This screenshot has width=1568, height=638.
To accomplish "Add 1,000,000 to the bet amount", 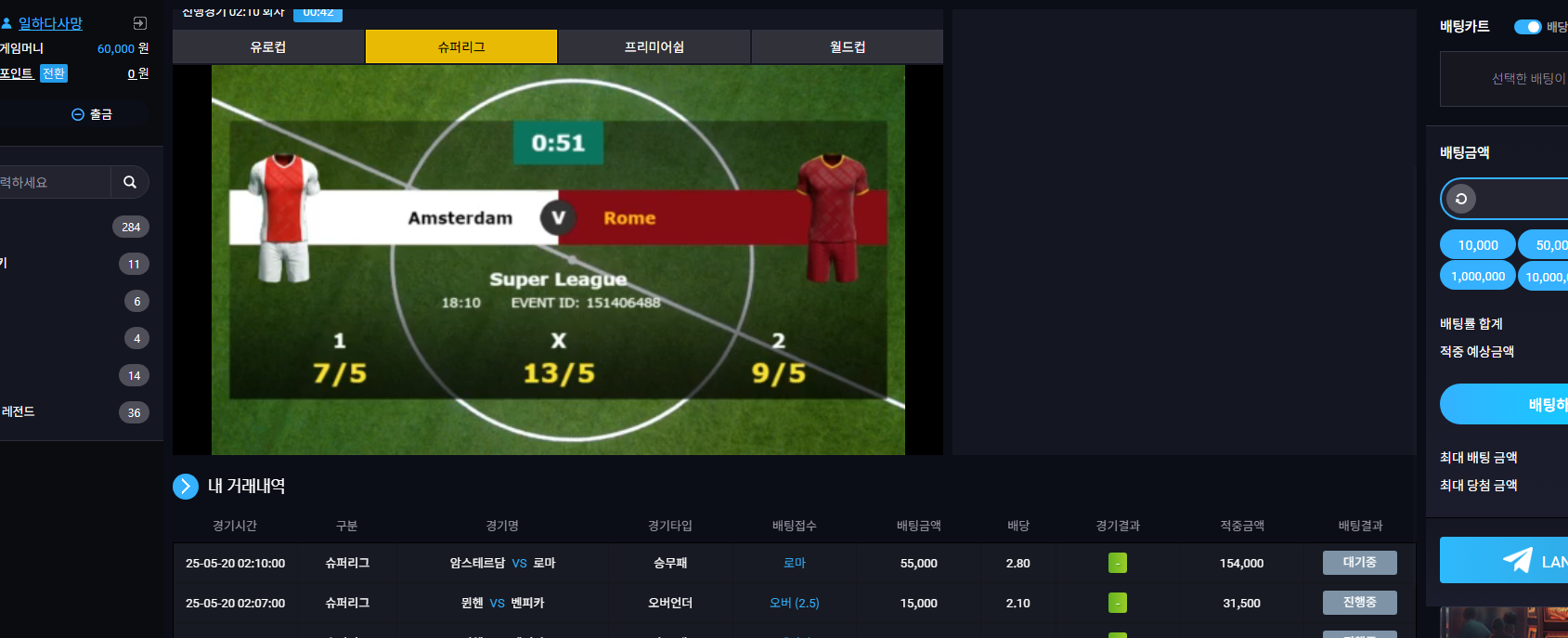I will [1478, 276].
